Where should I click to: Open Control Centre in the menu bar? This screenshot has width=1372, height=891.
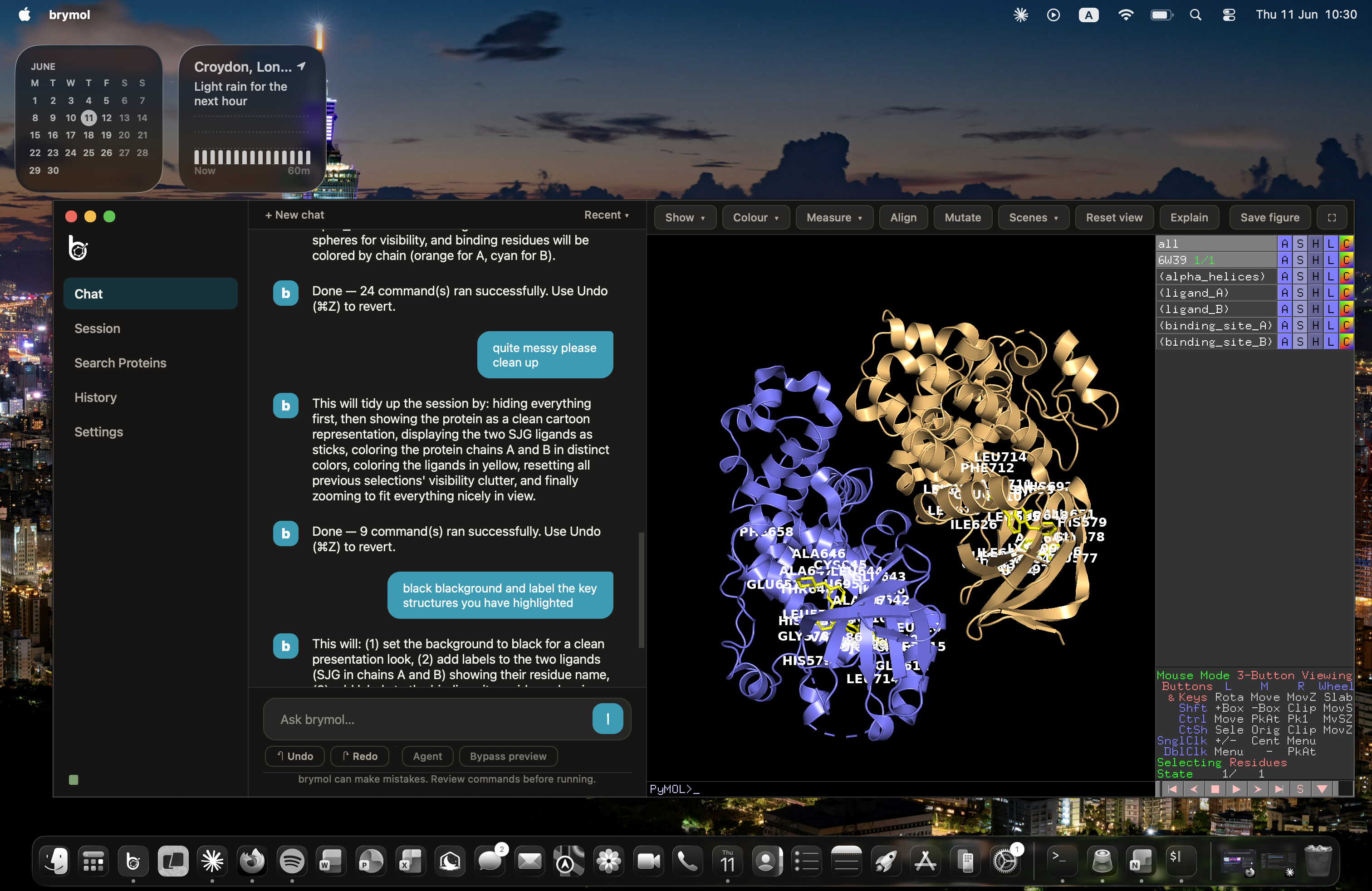[1229, 15]
